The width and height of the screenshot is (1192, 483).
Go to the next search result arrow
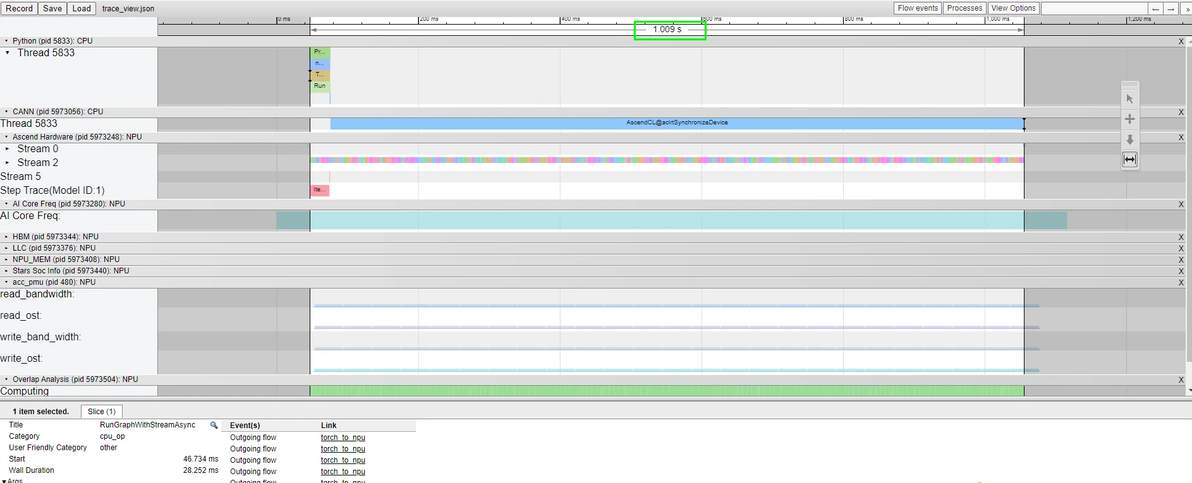tap(1171, 8)
